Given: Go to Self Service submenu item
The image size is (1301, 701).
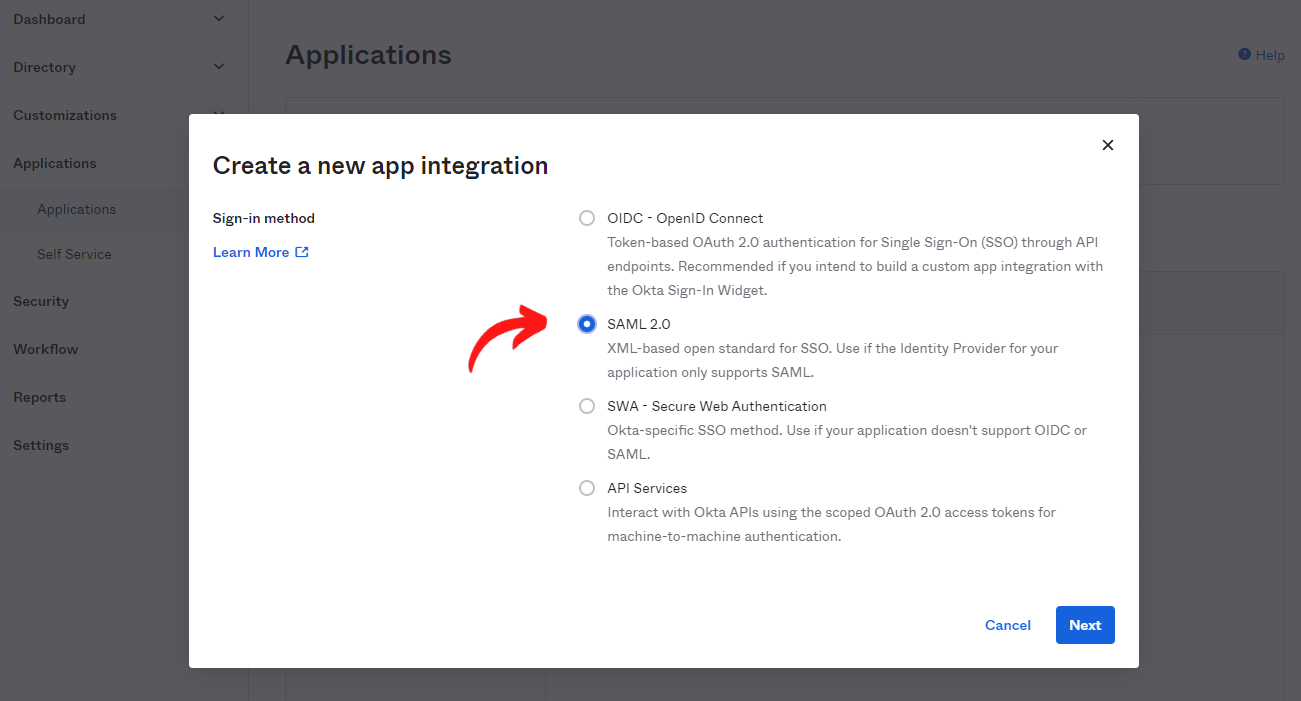Looking at the screenshot, I should point(74,254).
